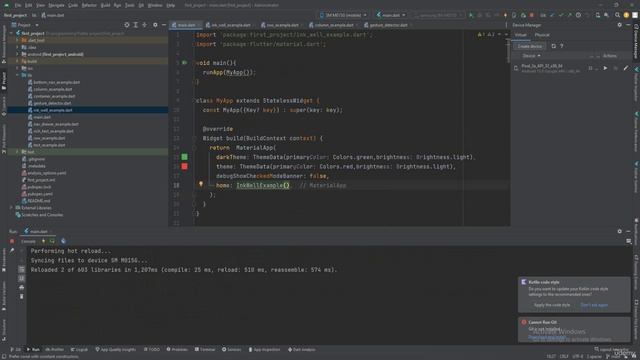
Task: Click the yellow hot reload icon in Run toolbar
Action: pos(44,241)
